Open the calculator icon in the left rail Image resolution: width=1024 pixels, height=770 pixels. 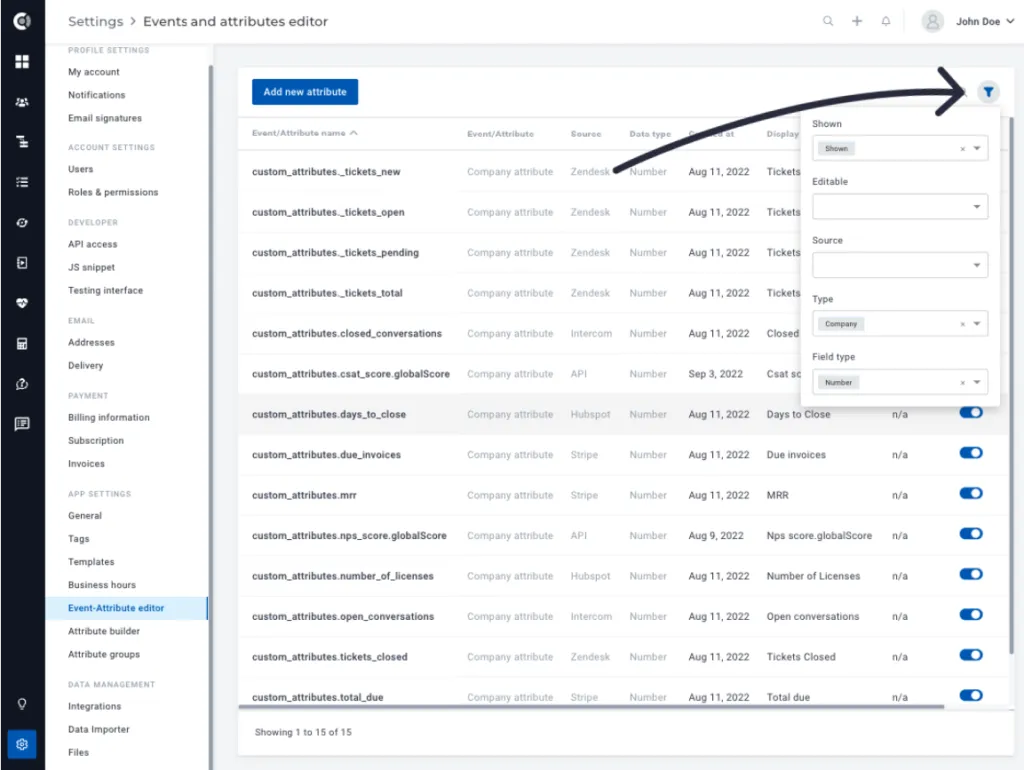pyautogui.click(x=22, y=344)
